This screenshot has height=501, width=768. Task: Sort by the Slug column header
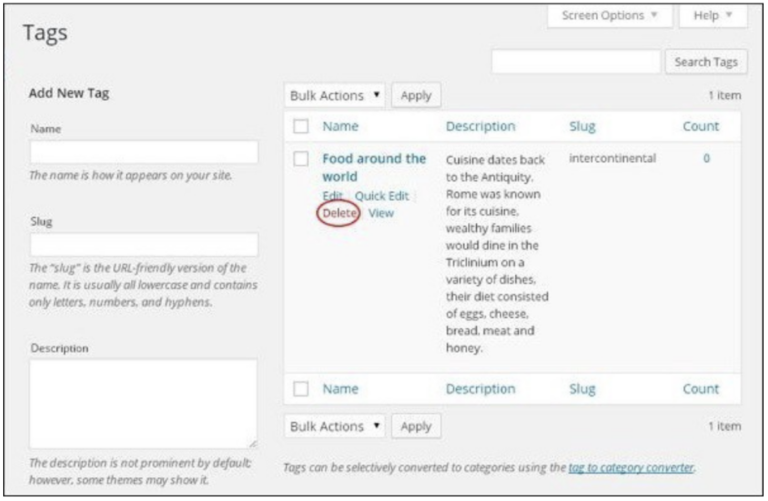coord(581,127)
